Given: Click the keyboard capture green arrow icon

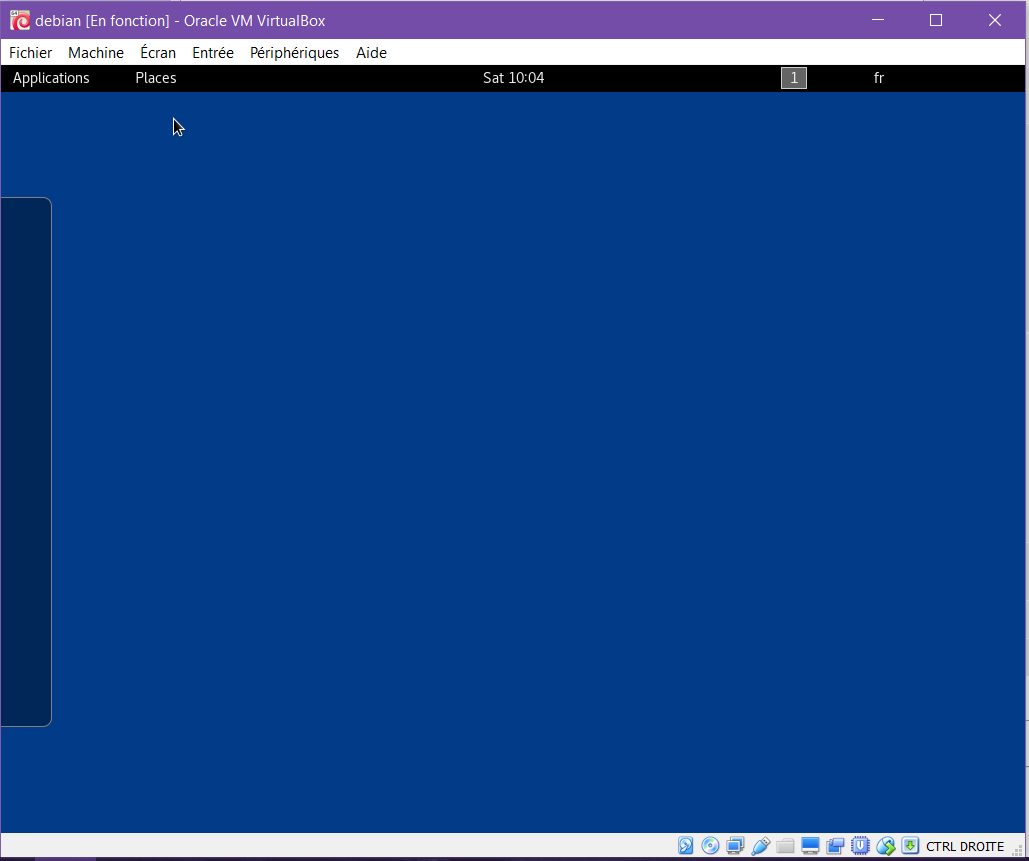Looking at the screenshot, I should point(910,846).
